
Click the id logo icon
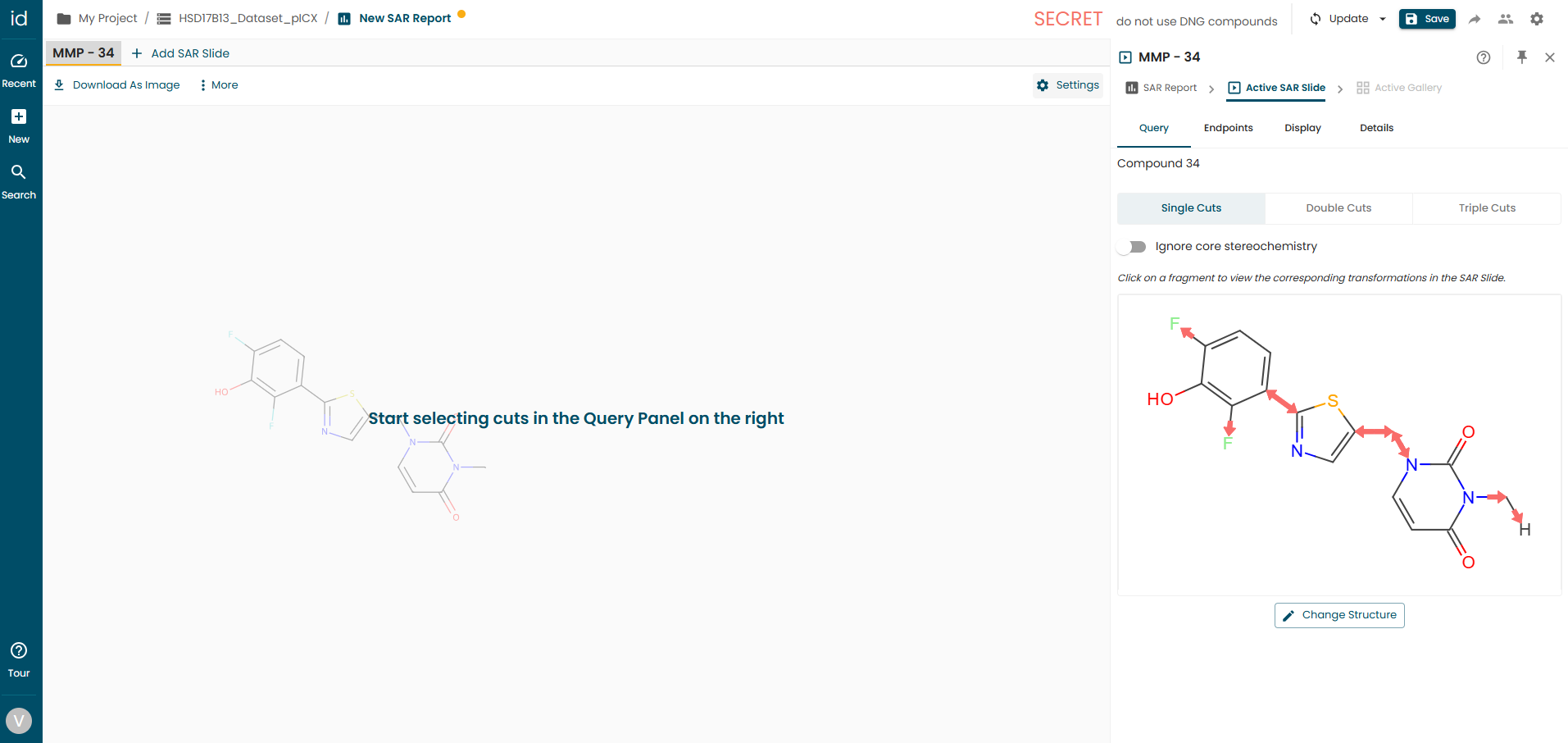[x=19, y=18]
